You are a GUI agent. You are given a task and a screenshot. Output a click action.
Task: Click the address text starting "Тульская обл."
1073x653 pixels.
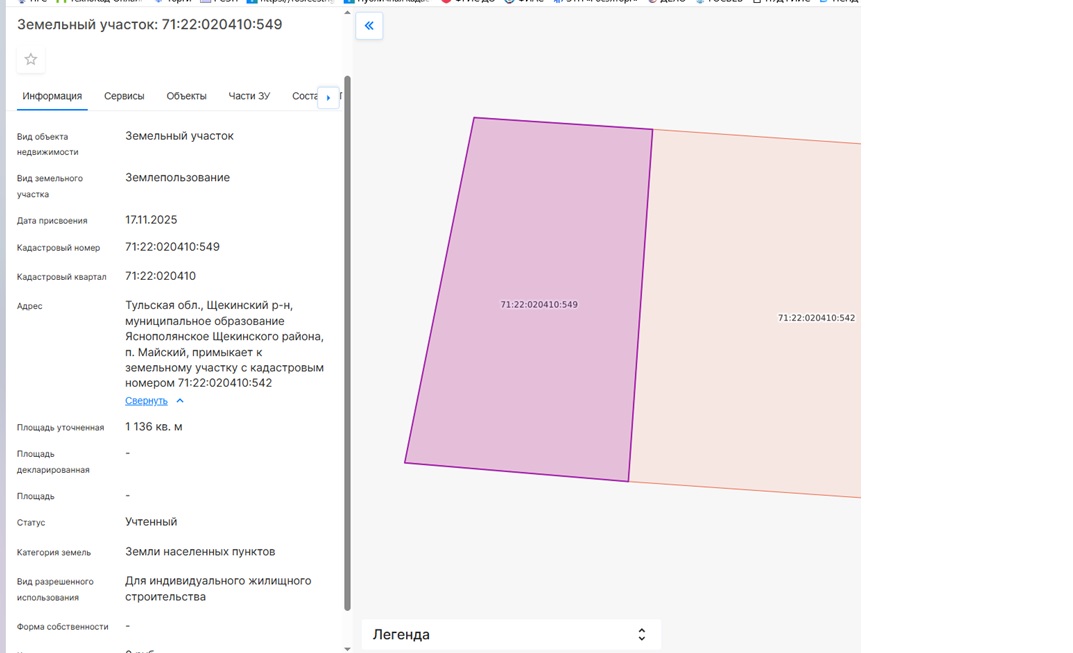(x=224, y=344)
